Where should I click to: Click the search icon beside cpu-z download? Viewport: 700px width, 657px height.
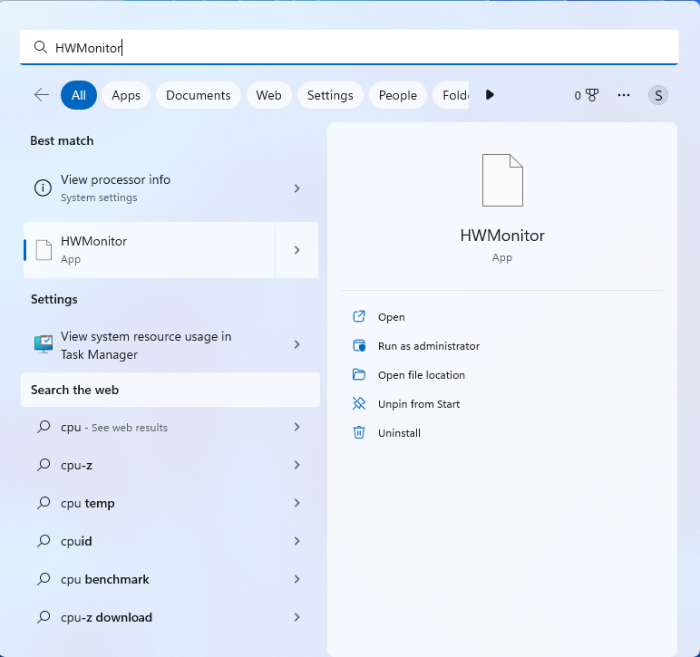[x=43, y=617]
